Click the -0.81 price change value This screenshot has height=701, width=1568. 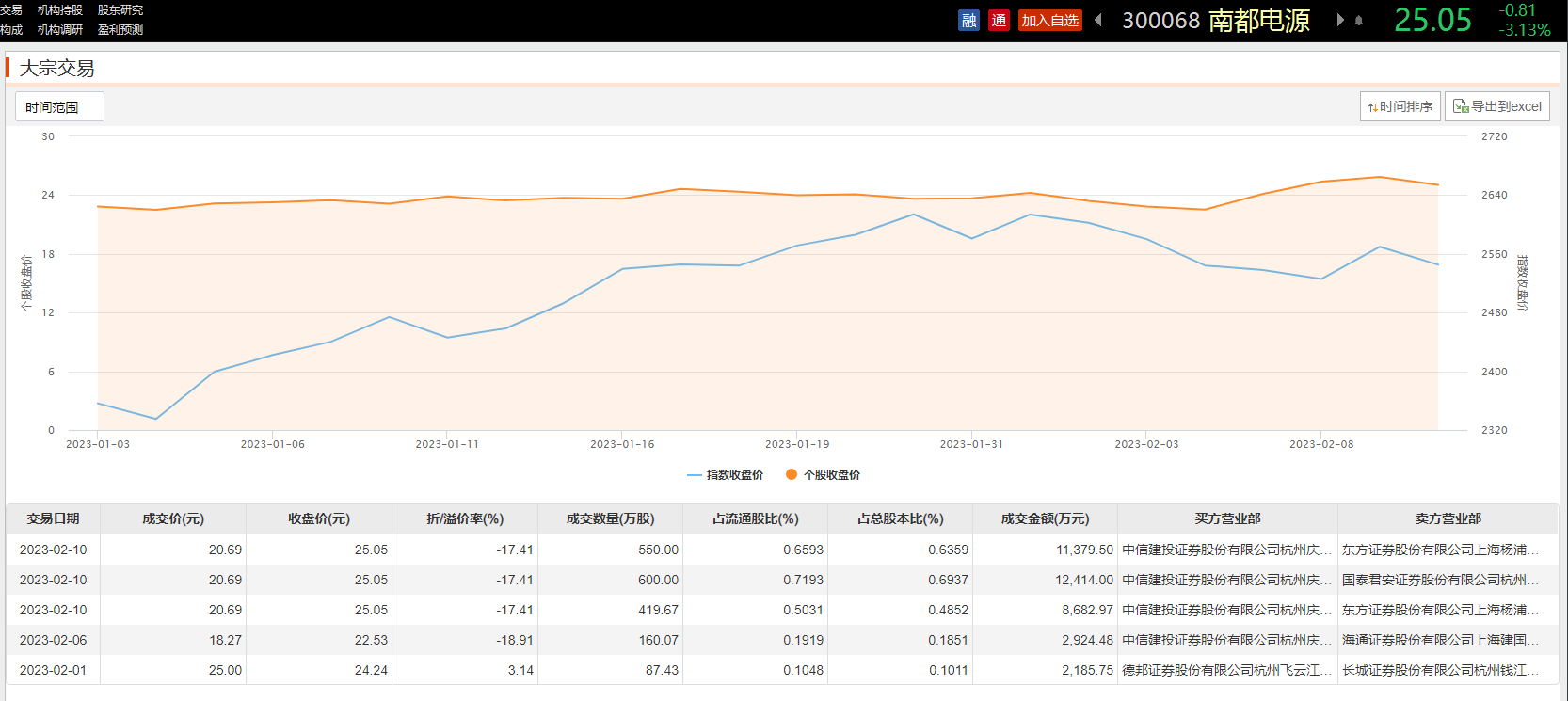point(1517,10)
